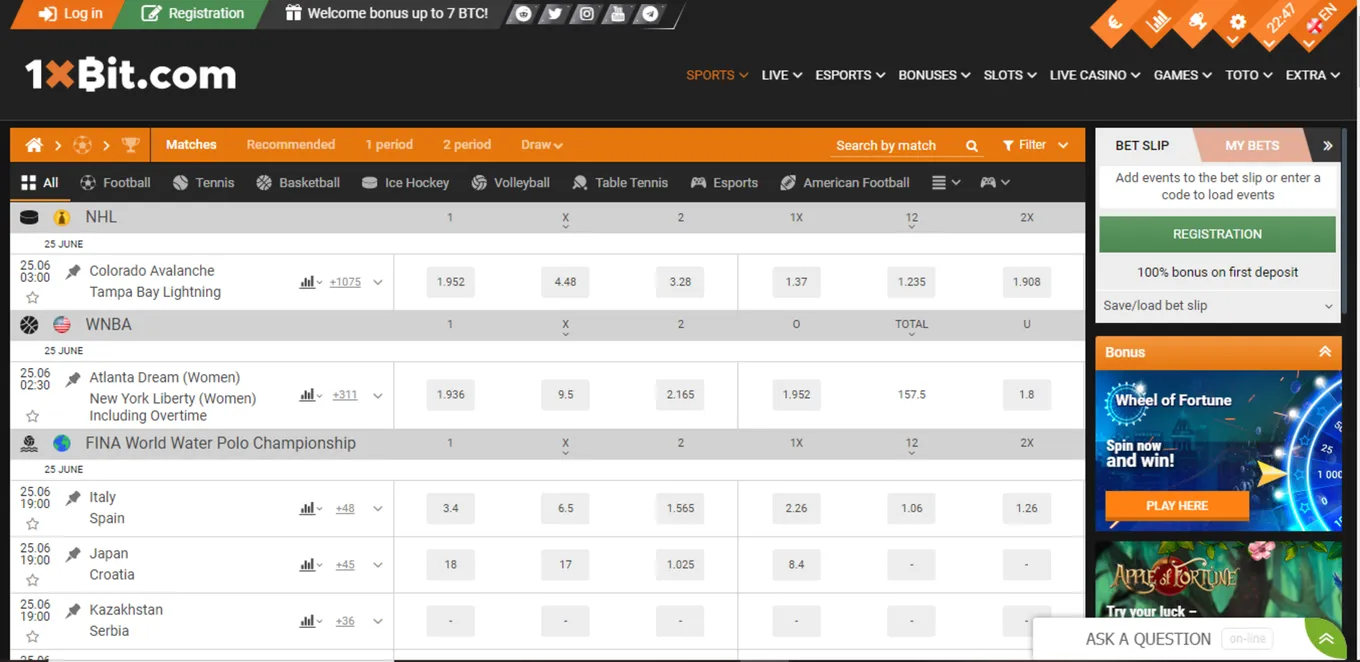Expand Save/load bet slip
1360x662 pixels.
pos(1218,306)
